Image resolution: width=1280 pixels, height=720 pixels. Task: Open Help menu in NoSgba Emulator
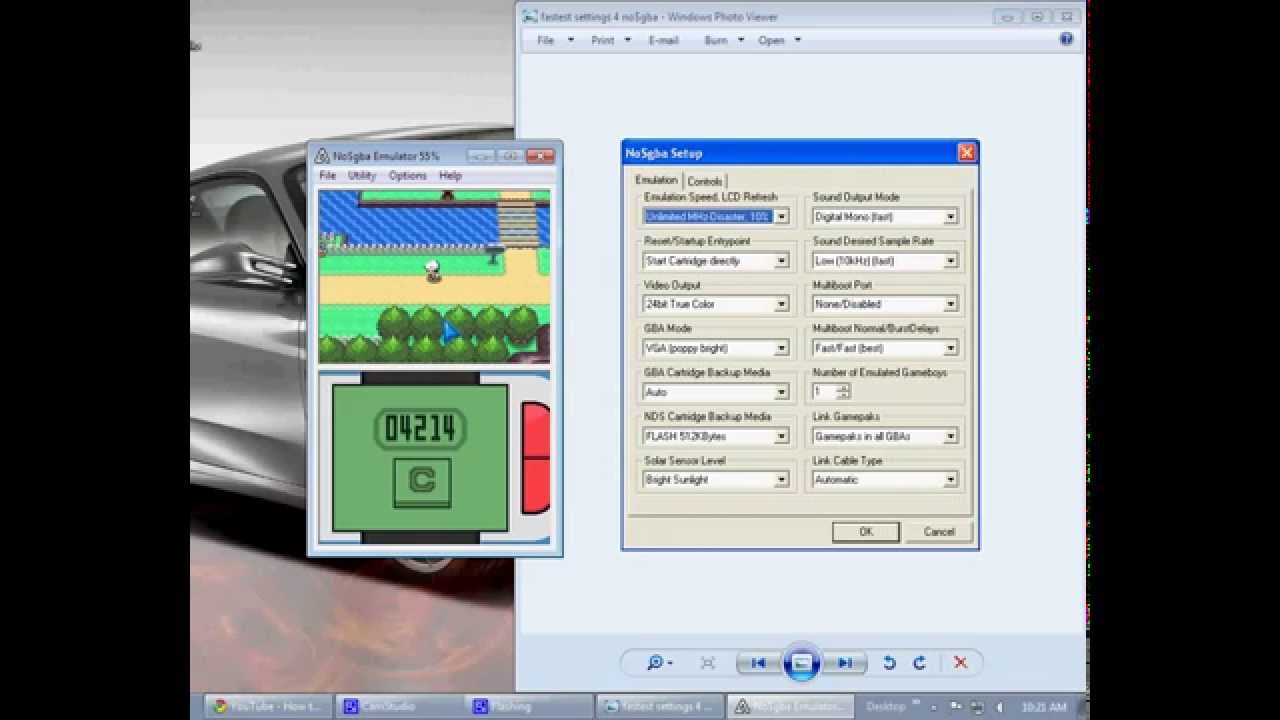(x=450, y=175)
